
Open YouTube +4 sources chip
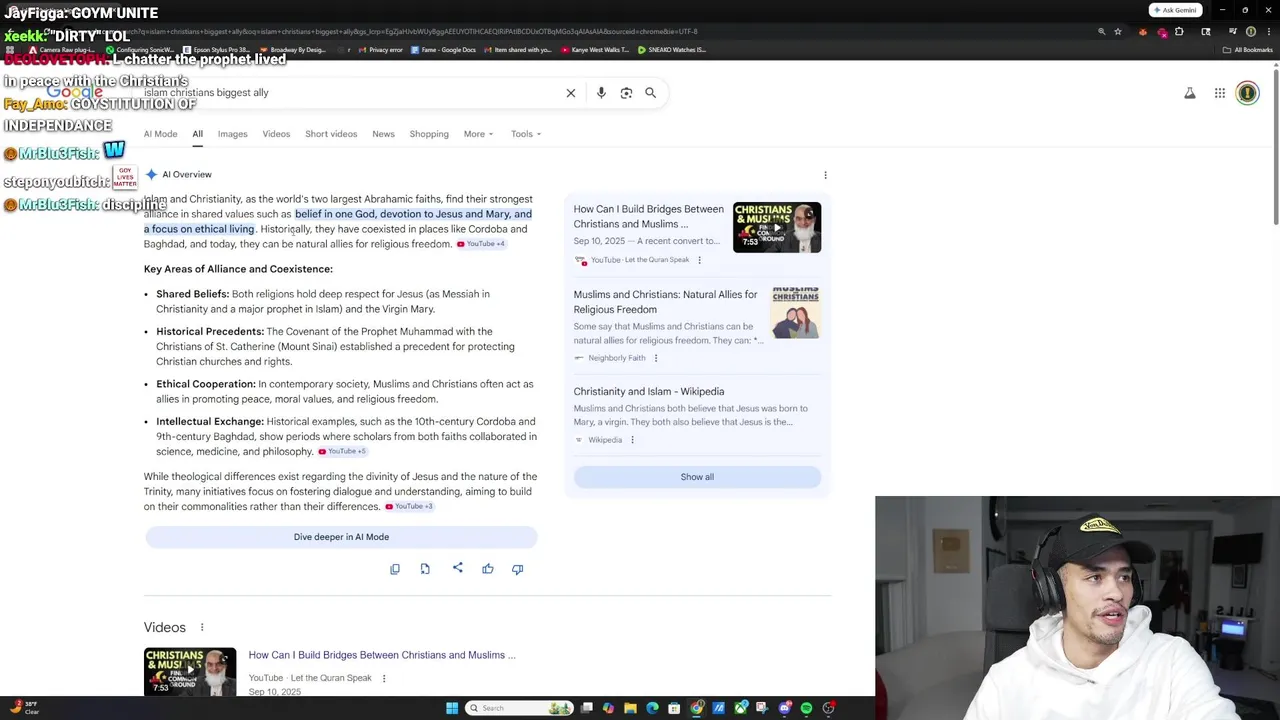[x=481, y=244]
